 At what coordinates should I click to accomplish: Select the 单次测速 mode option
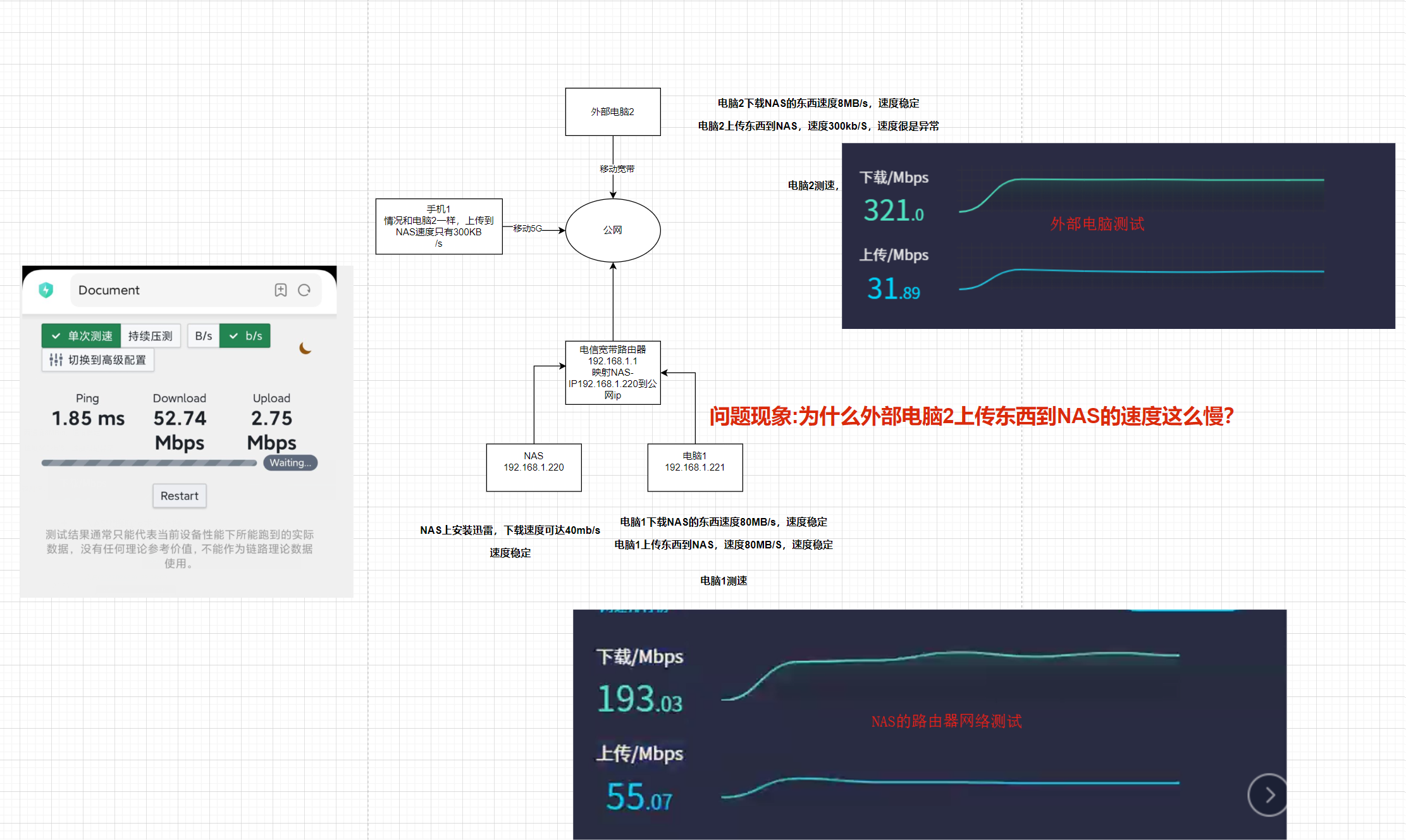[82, 336]
